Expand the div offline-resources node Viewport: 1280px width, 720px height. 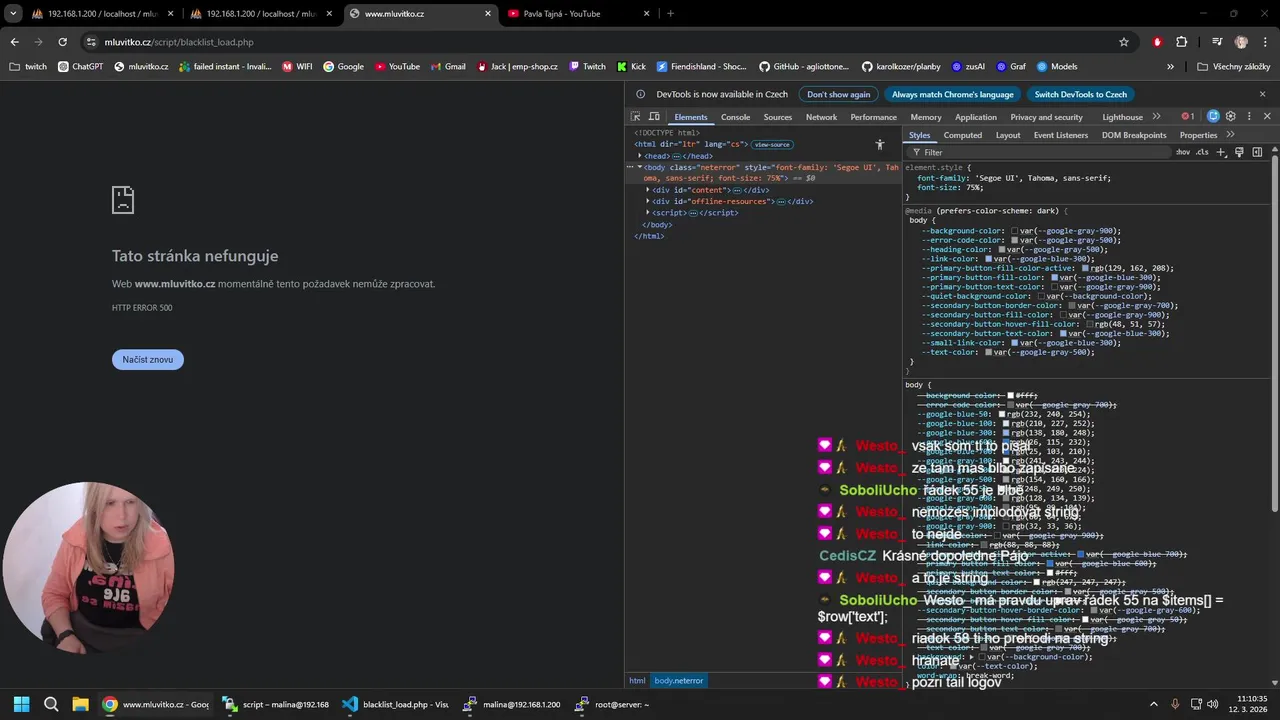(648, 201)
